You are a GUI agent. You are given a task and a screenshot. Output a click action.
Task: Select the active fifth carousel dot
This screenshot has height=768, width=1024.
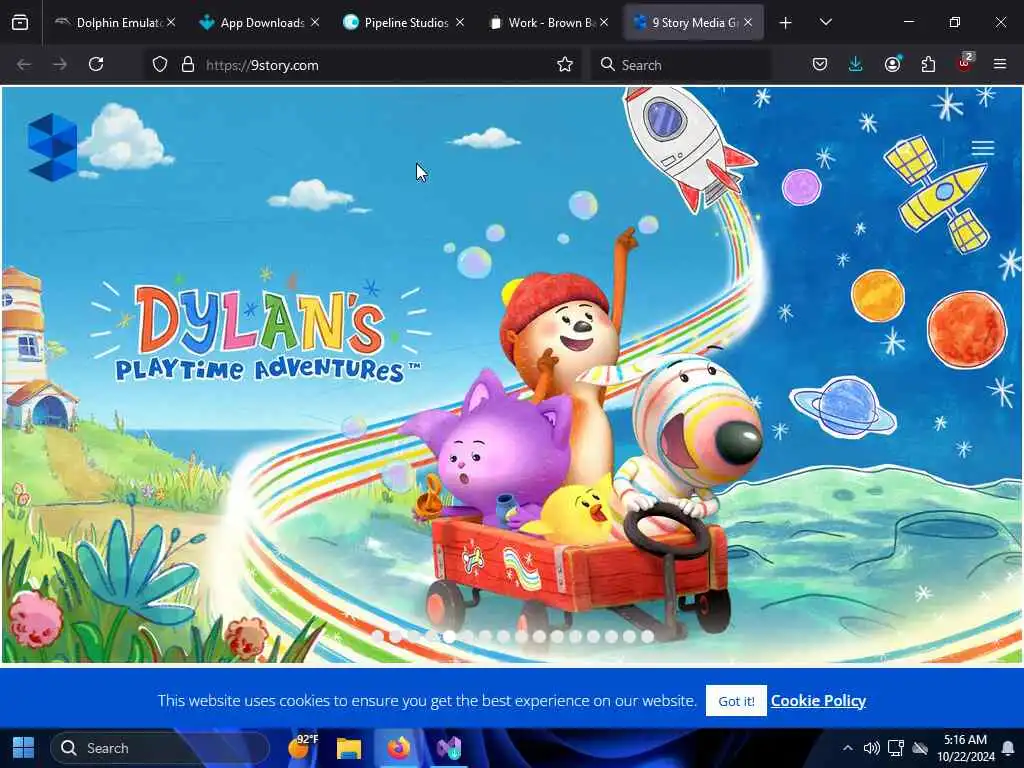449,636
